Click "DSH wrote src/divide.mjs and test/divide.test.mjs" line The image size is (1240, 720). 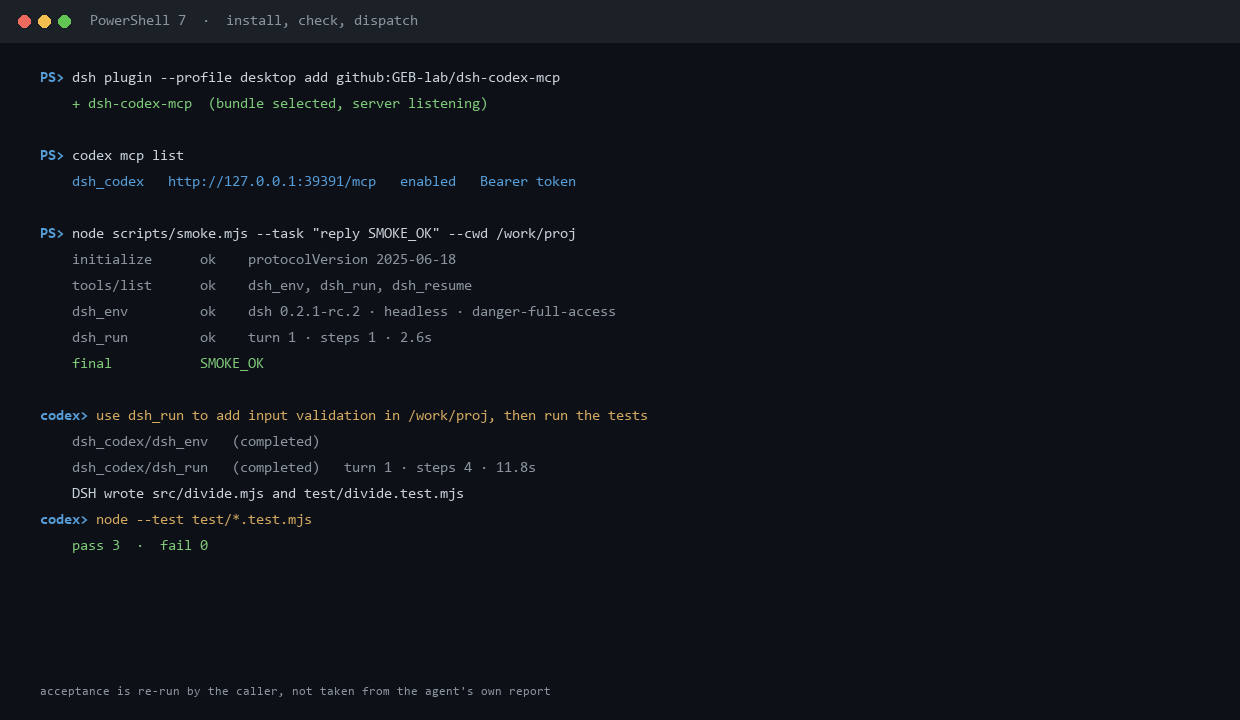coord(268,494)
